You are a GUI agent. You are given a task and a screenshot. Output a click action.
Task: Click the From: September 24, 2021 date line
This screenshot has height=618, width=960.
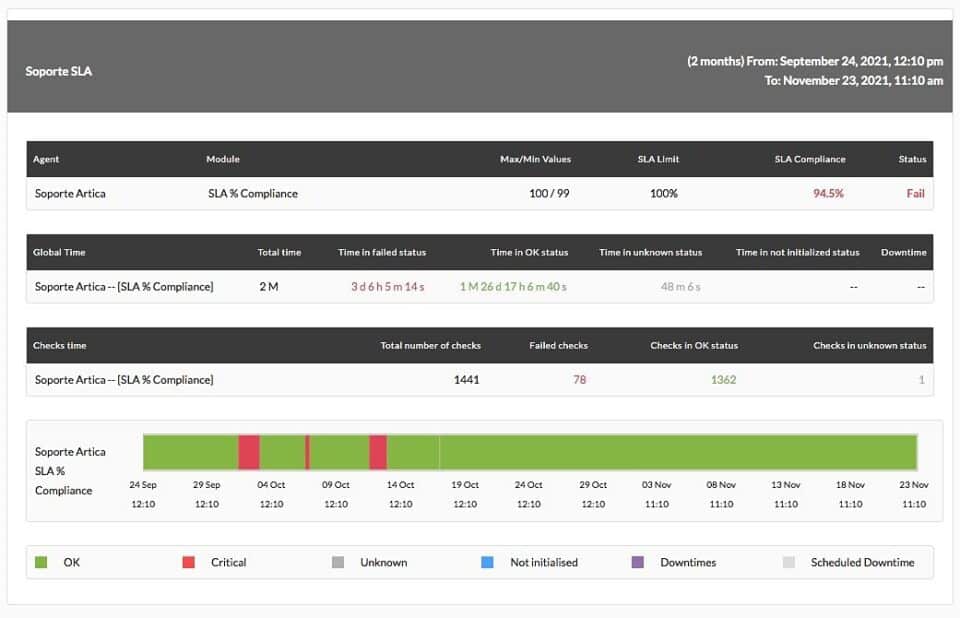click(815, 61)
